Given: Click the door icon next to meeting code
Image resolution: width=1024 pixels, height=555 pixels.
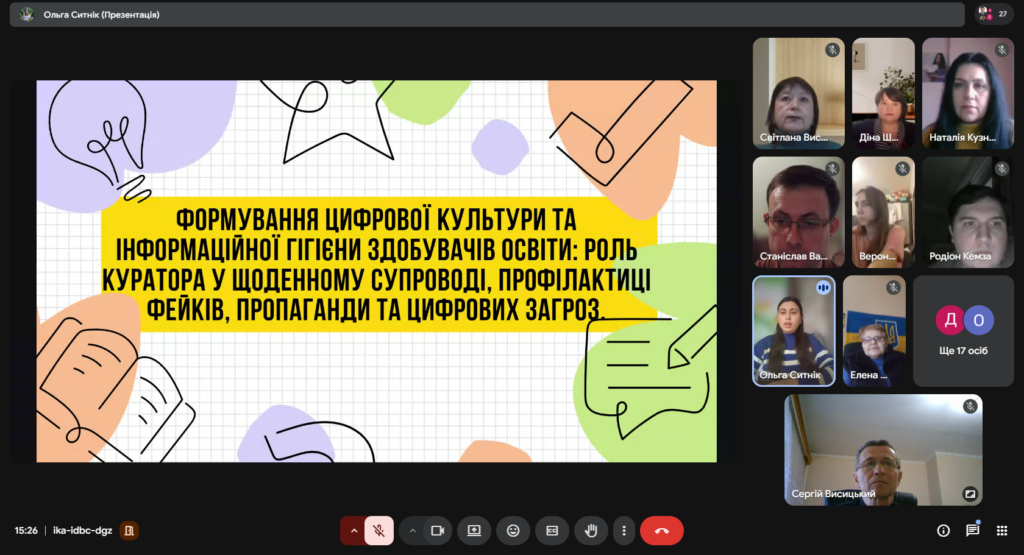Looking at the screenshot, I should coord(129,530).
